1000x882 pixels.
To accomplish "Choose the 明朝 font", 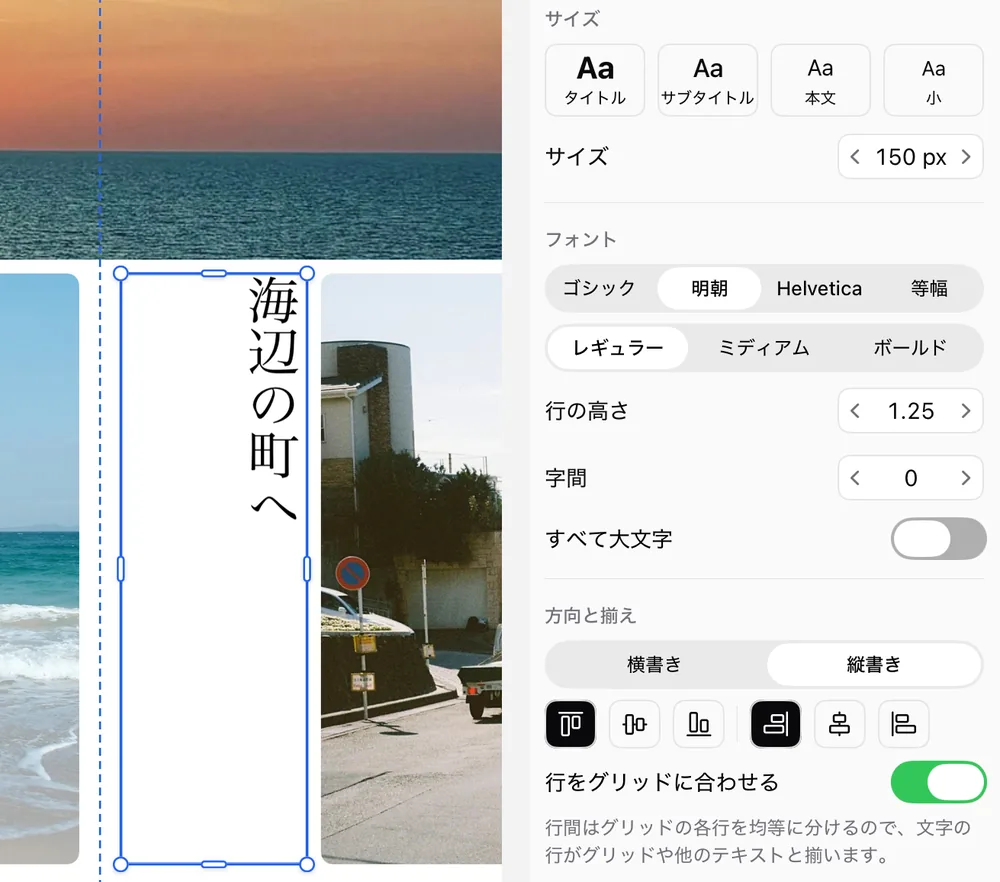I will point(709,288).
